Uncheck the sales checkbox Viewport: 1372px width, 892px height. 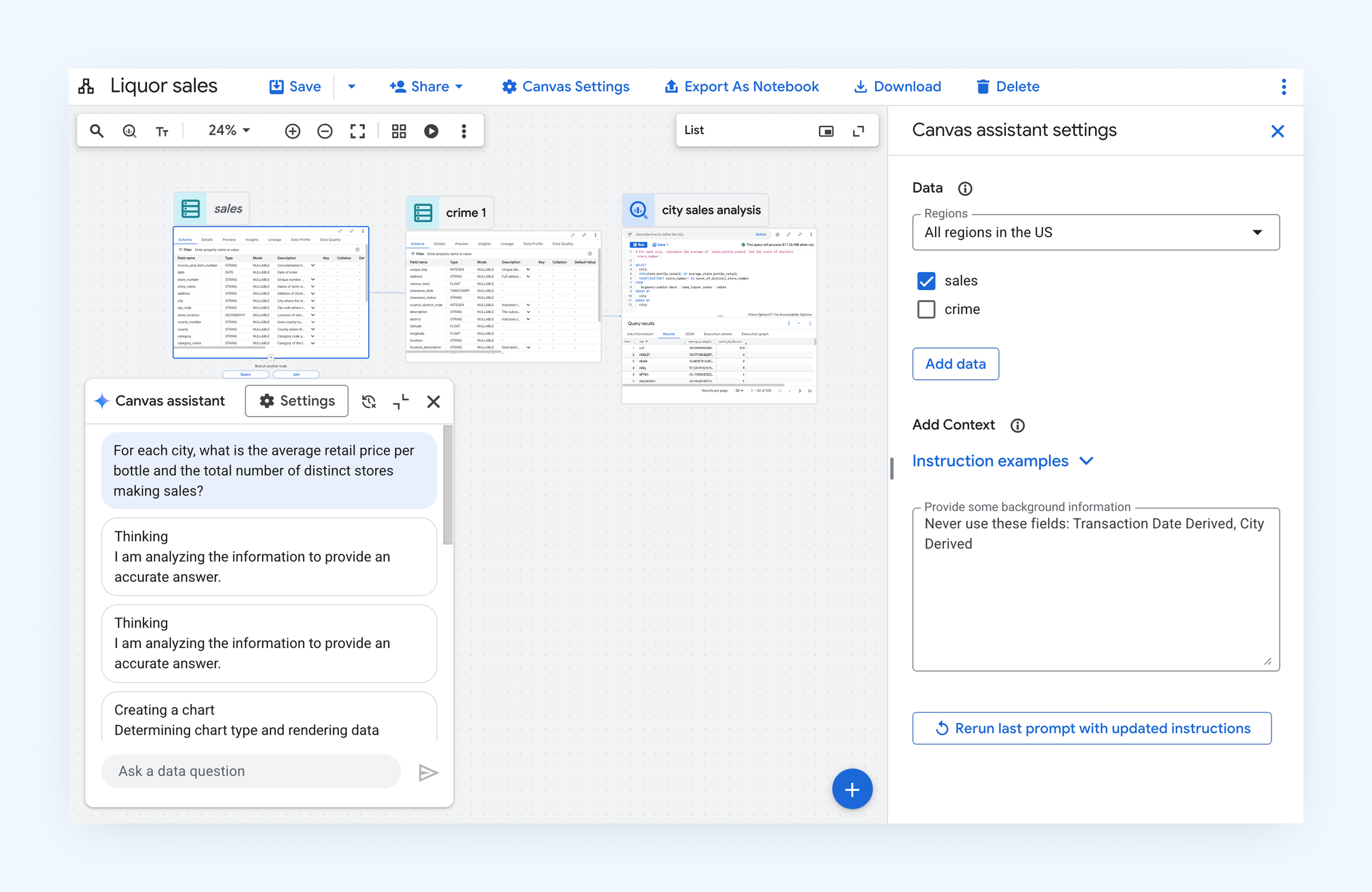tap(926, 281)
